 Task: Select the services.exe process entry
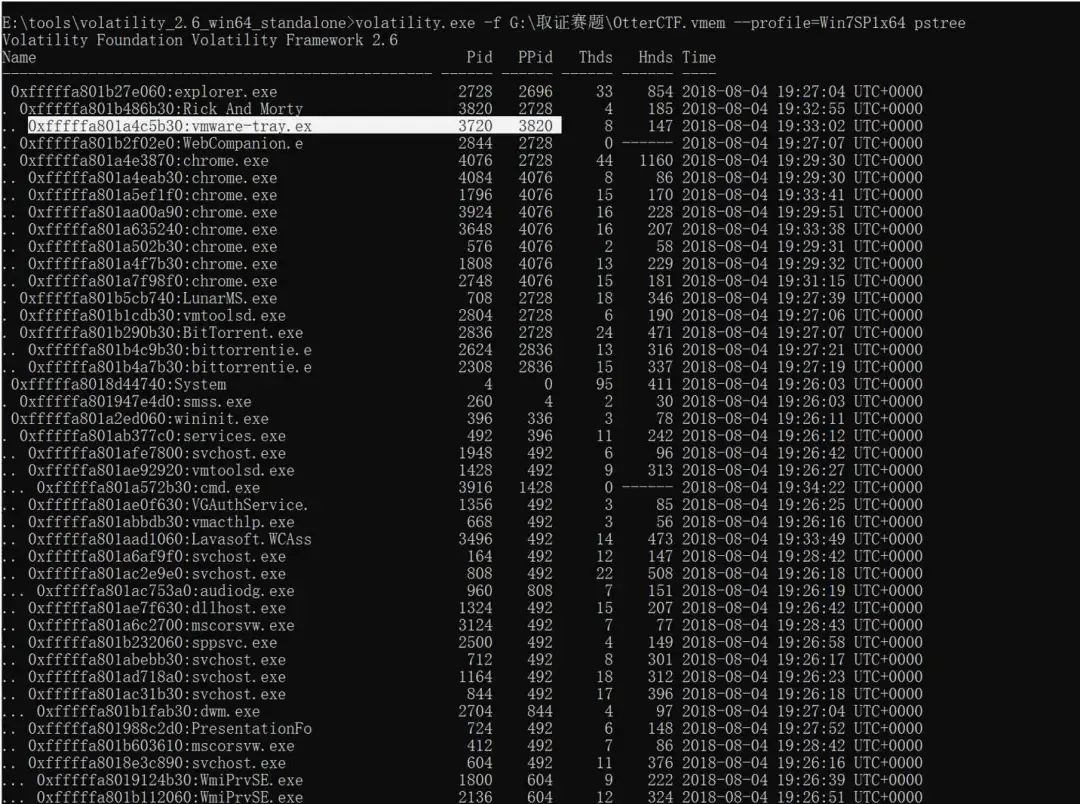click(x=152, y=436)
